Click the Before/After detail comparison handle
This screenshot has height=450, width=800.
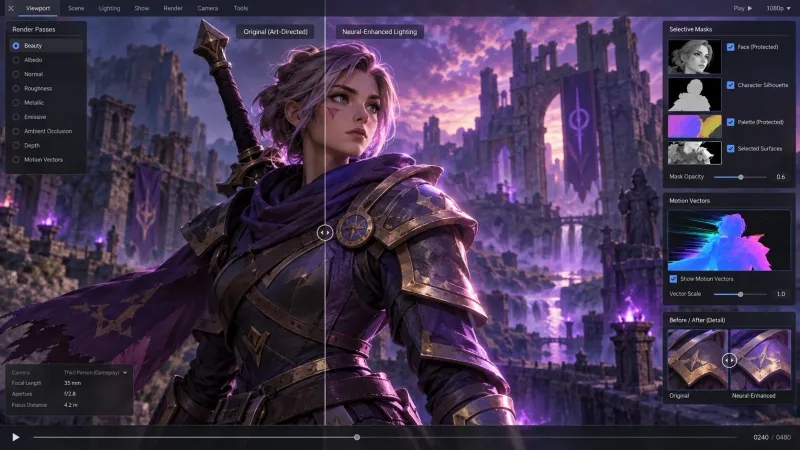[x=729, y=360]
